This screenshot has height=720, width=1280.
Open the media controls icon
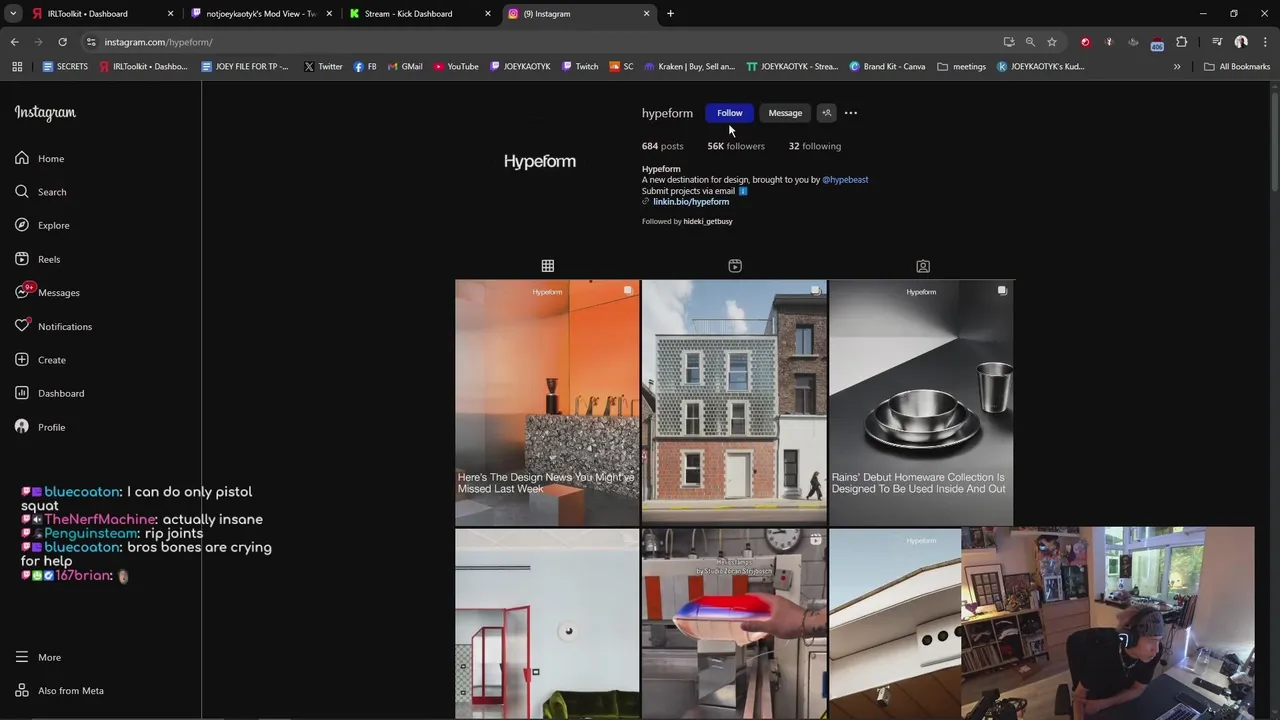[1217, 42]
